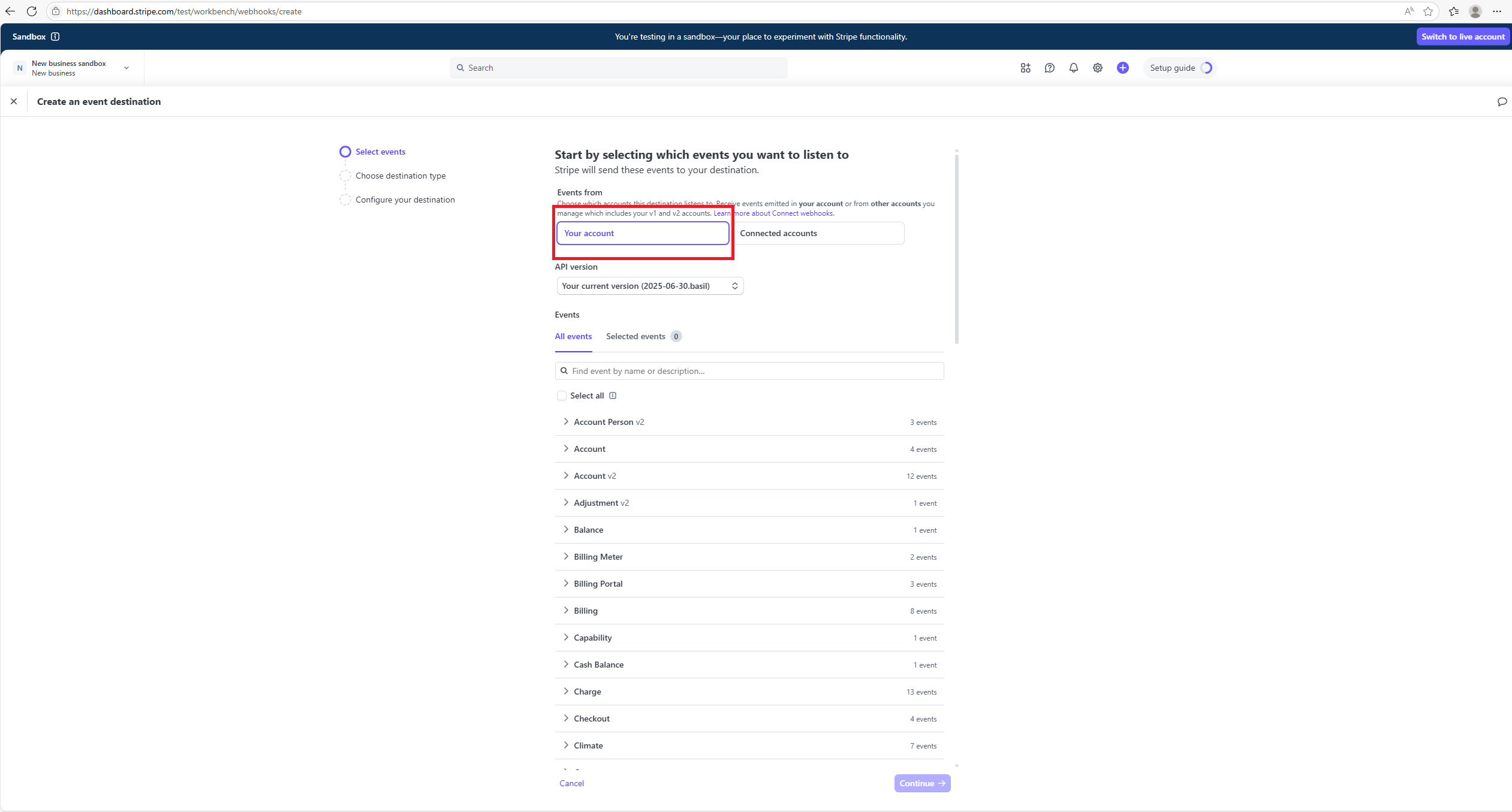Open notifications bell icon
The height and width of the screenshot is (812, 1512).
pos(1073,68)
